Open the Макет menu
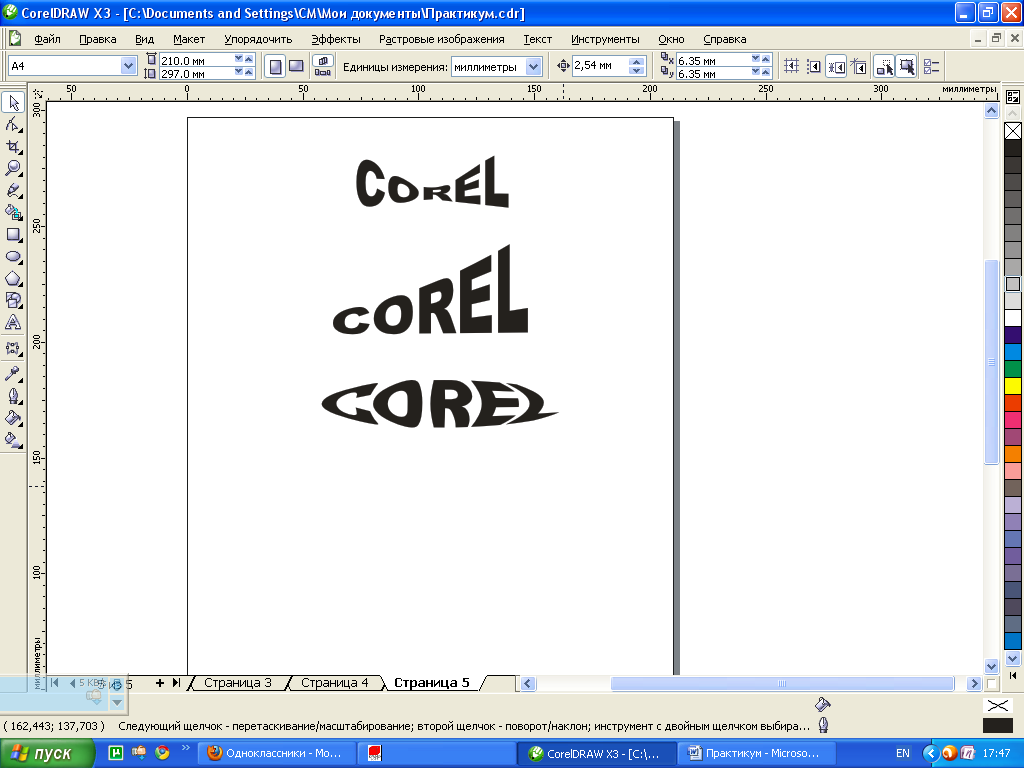 point(189,39)
